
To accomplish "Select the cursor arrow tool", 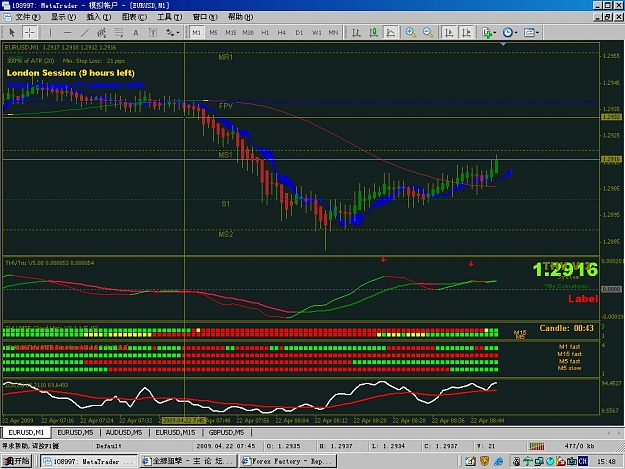I will [x=12, y=33].
